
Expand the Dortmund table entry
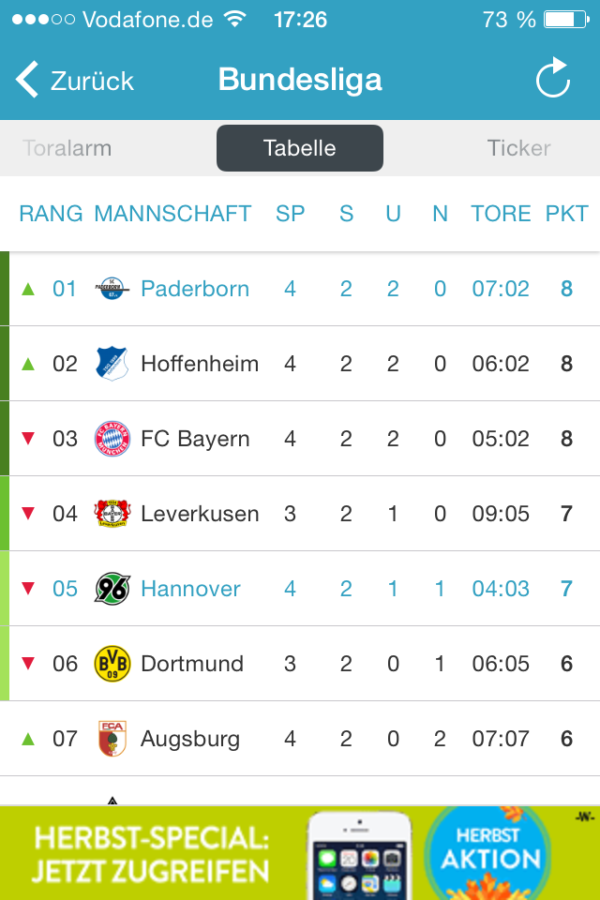[x=300, y=663]
